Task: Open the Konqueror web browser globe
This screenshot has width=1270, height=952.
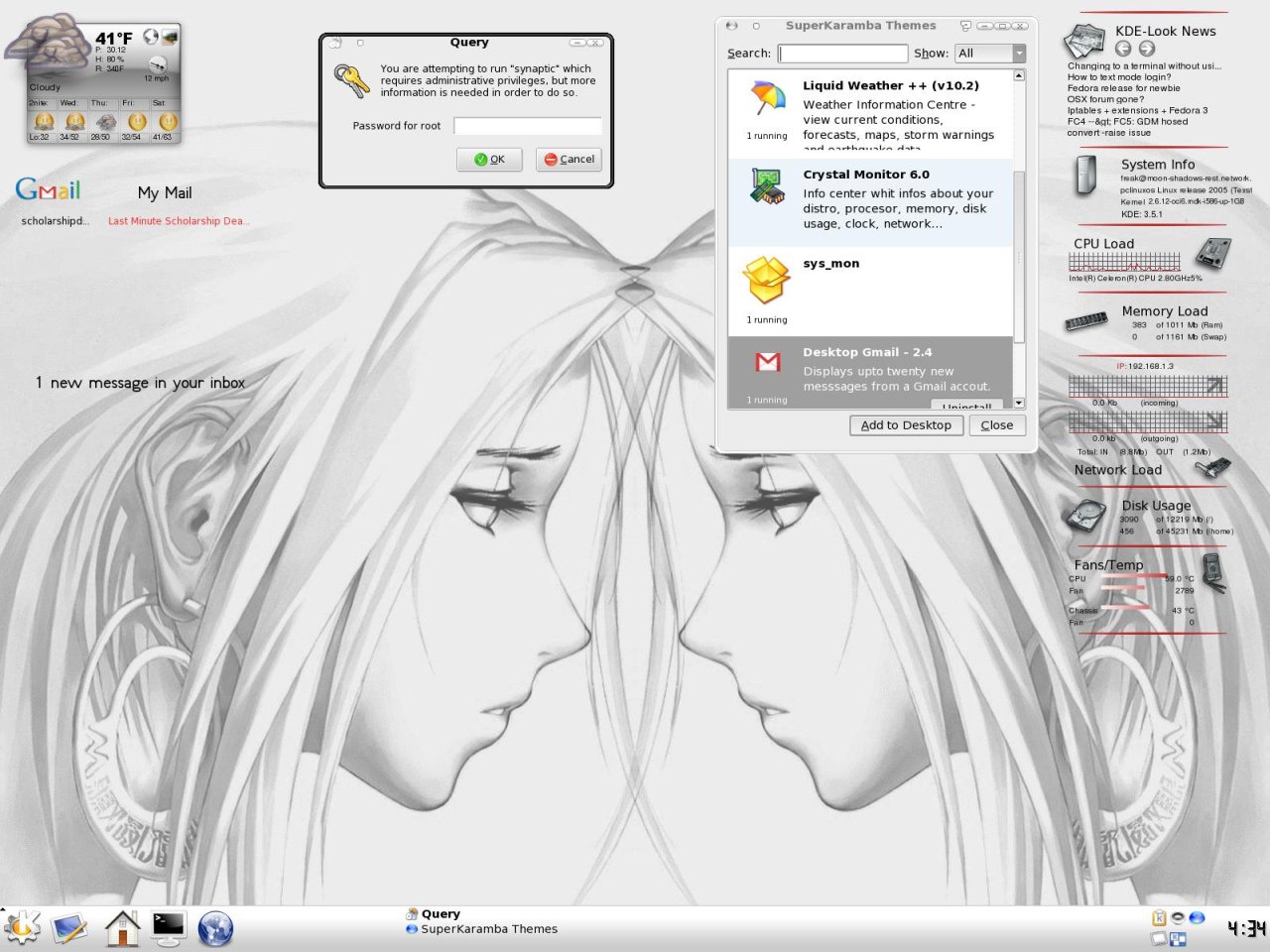Action: click(x=215, y=928)
